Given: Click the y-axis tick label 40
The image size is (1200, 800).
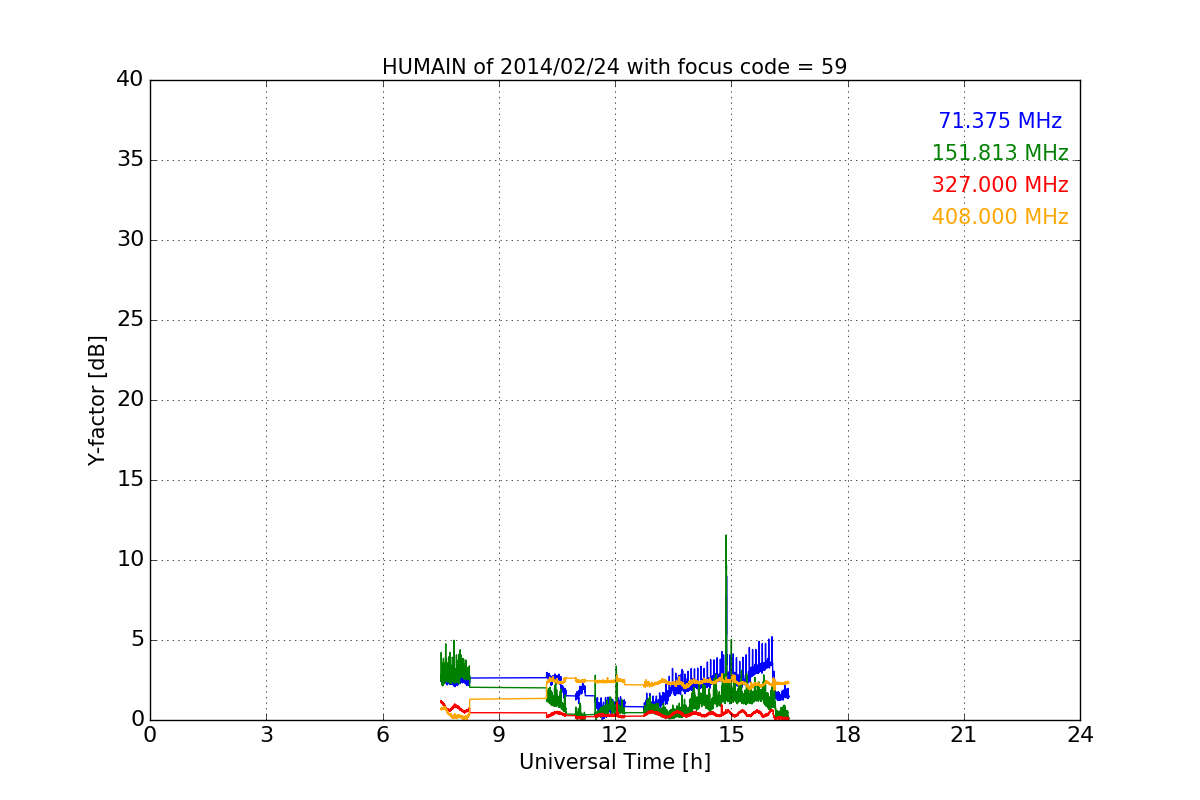Looking at the screenshot, I should [129, 80].
